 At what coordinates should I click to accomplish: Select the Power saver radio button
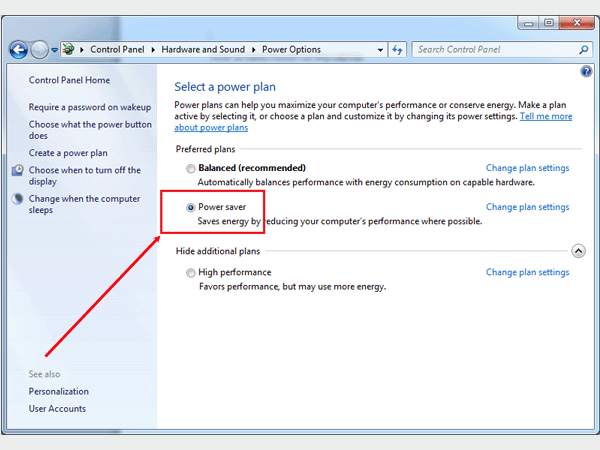190,207
